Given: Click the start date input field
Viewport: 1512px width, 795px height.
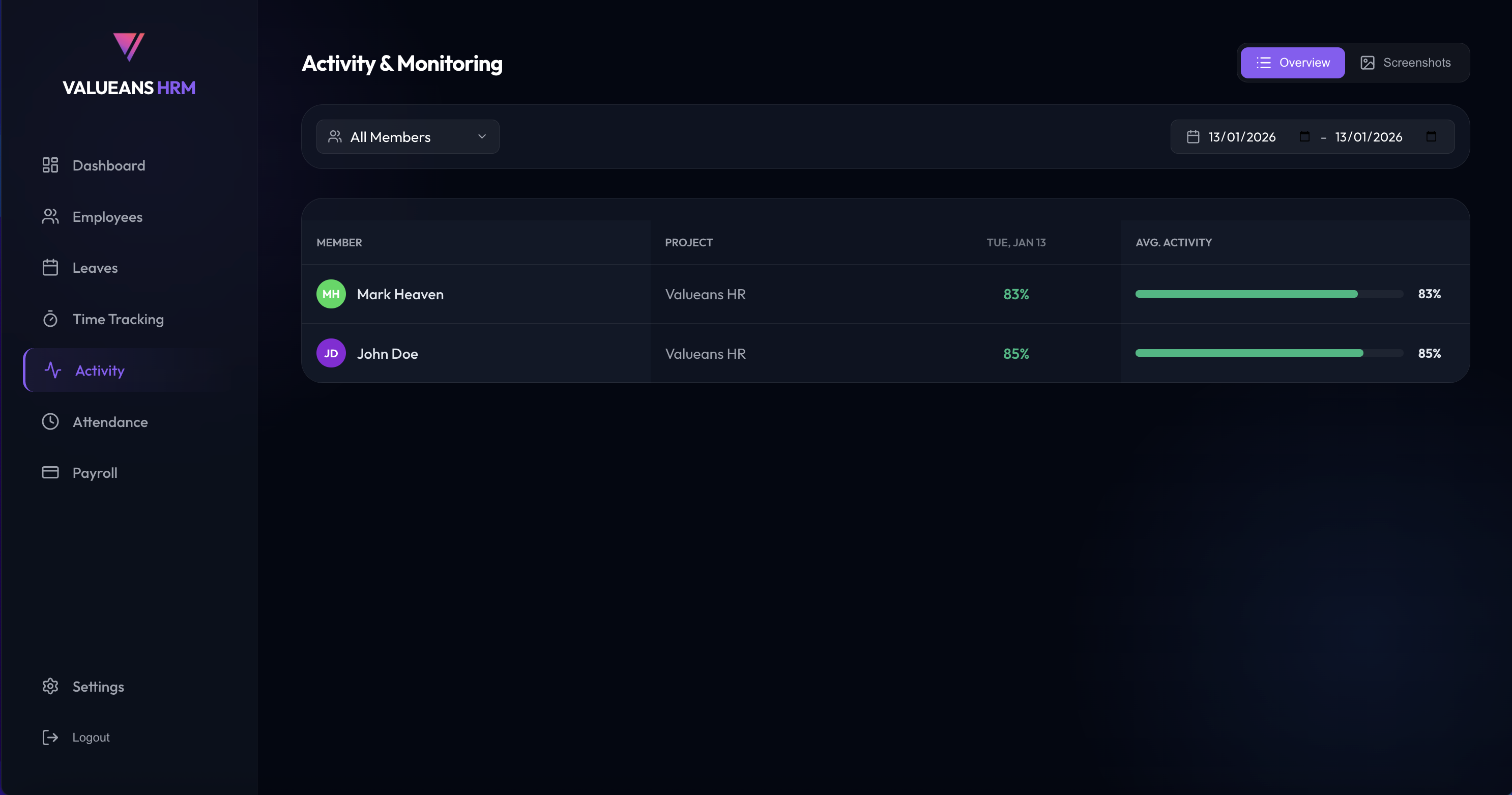Looking at the screenshot, I should pos(1241,137).
